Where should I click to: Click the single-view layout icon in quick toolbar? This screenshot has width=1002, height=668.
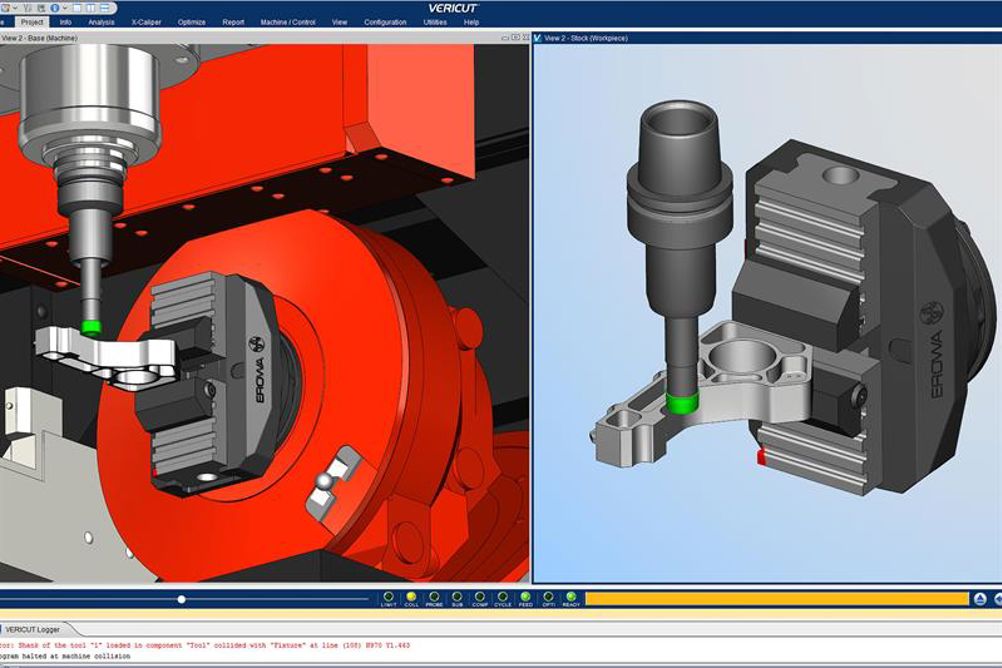click(76, 8)
